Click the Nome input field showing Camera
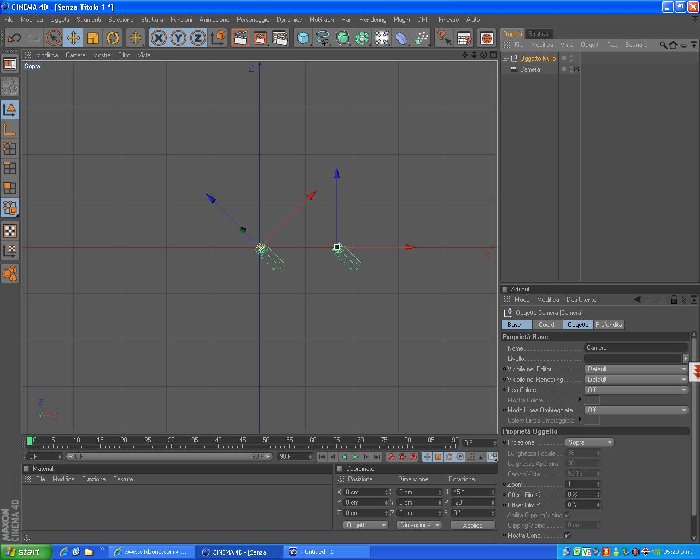The width and height of the screenshot is (700, 560). pos(636,347)
